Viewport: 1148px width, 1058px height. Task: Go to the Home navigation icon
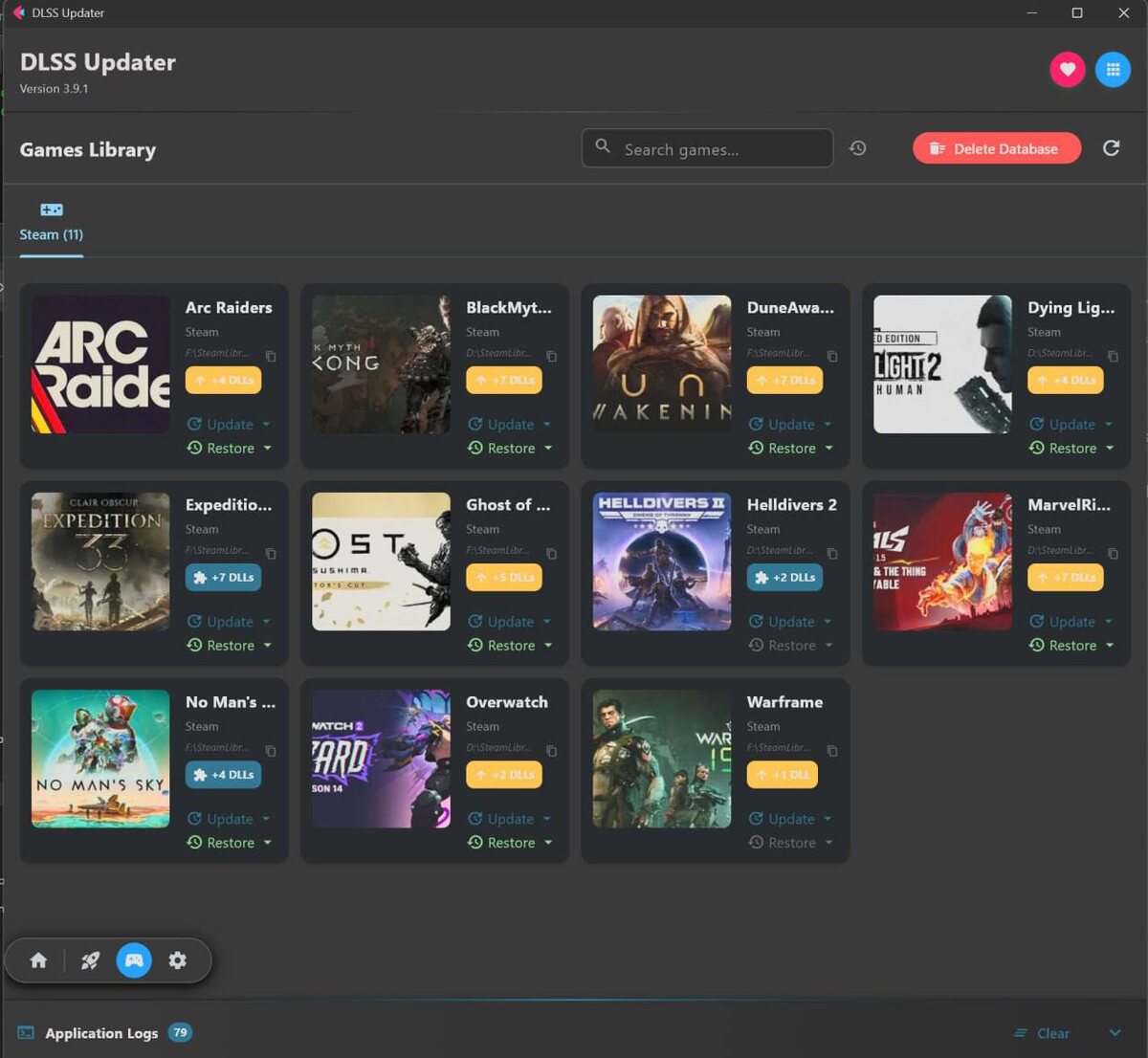coord(38,960)
